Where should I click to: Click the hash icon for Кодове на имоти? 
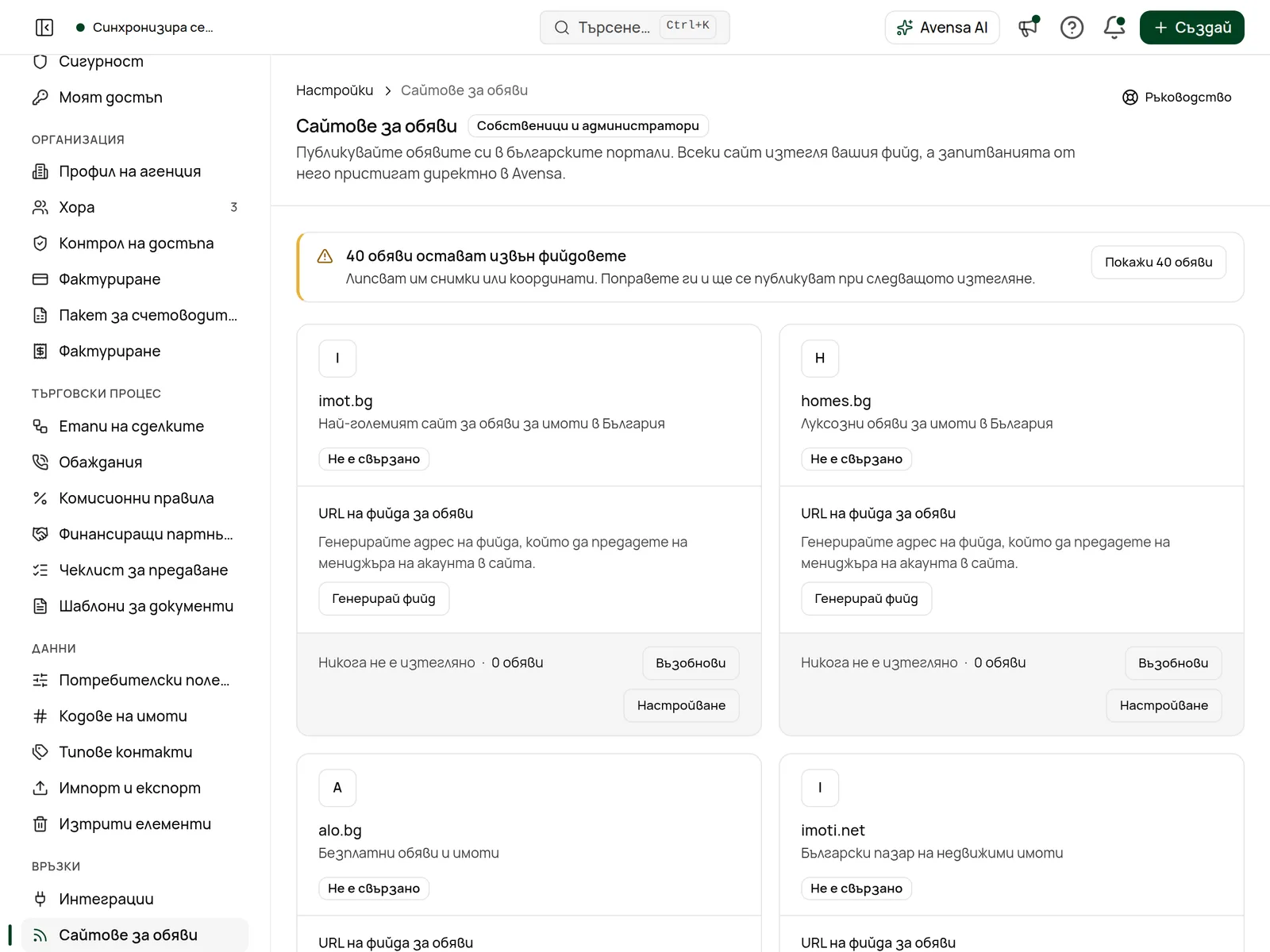pos(40,716)
